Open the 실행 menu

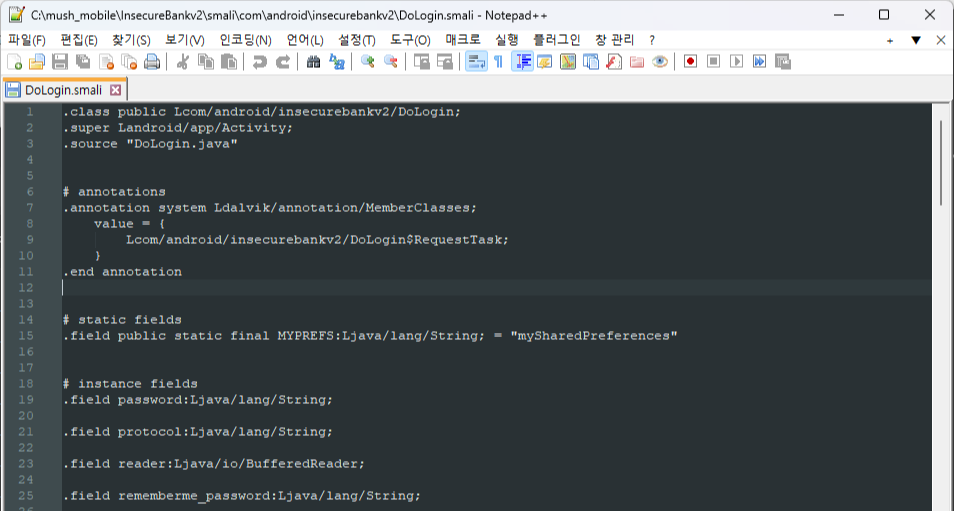(x=507, y=40)
